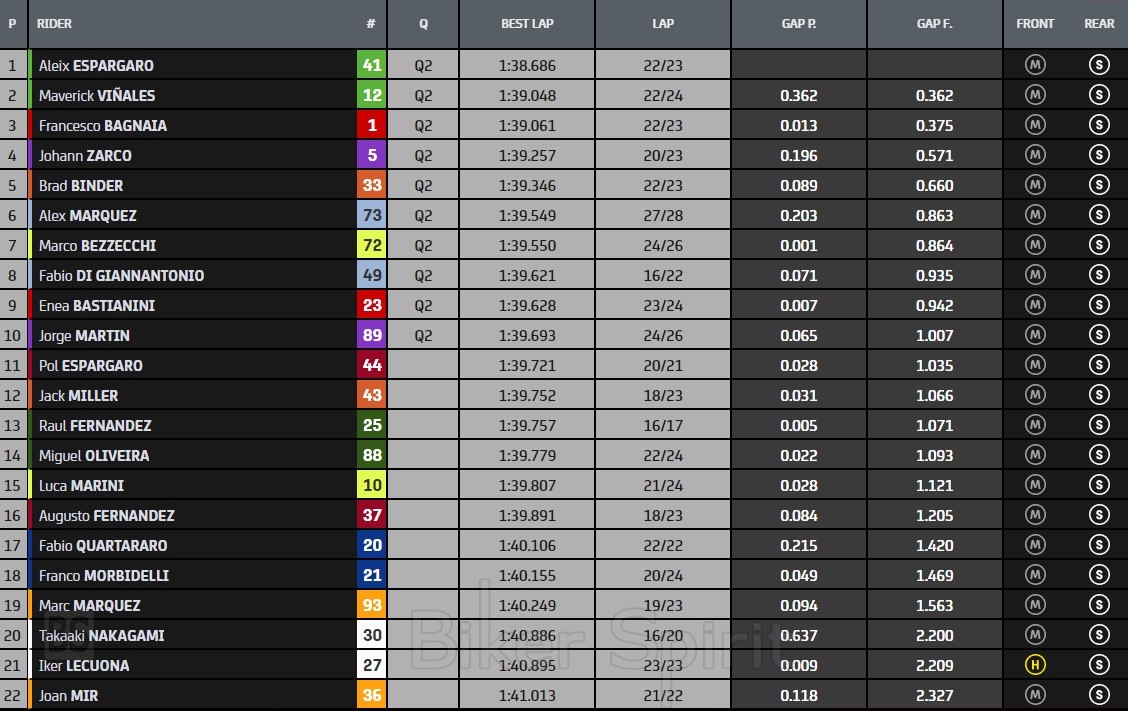1128x711 pixels.
Task: Click the red number 1 badge for Bagnaia
Action: click(x=372, y=126)
